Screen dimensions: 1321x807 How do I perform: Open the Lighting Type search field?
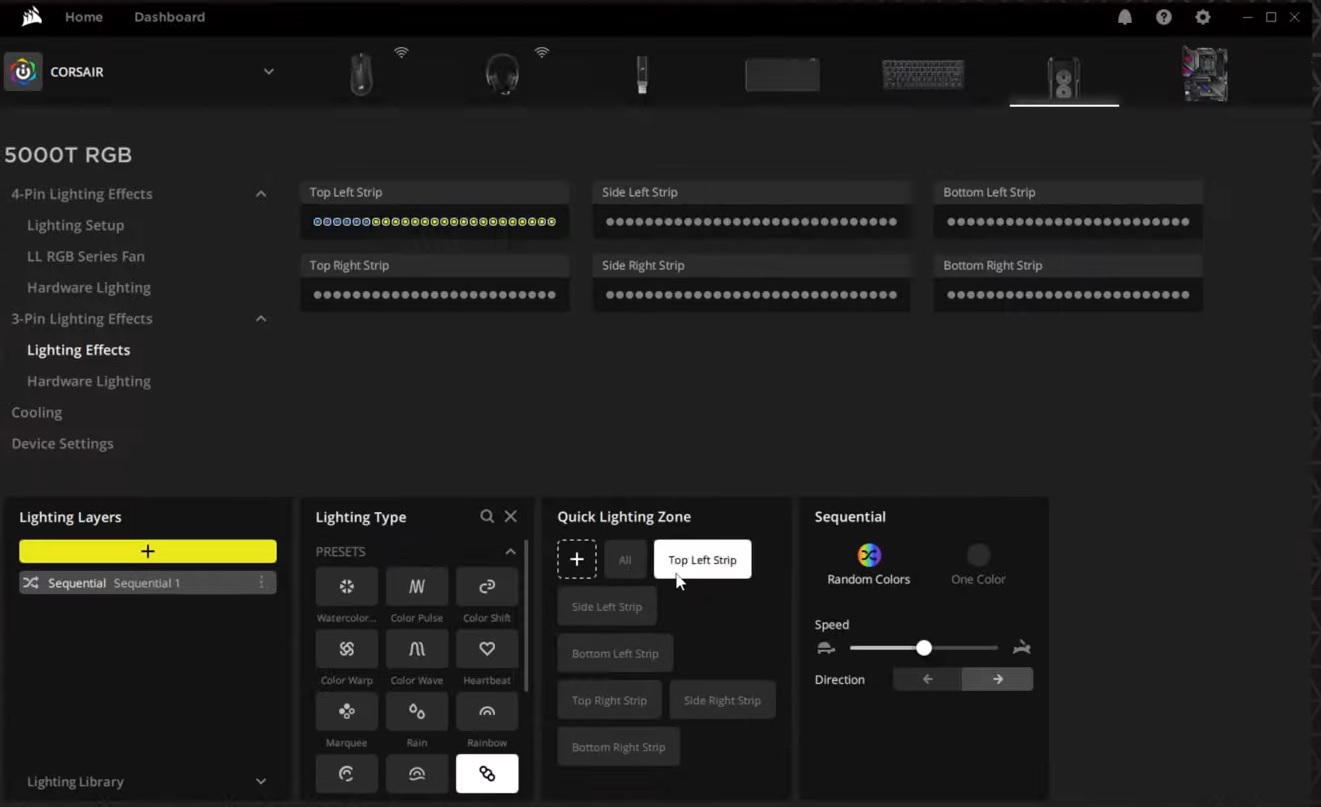487,516
